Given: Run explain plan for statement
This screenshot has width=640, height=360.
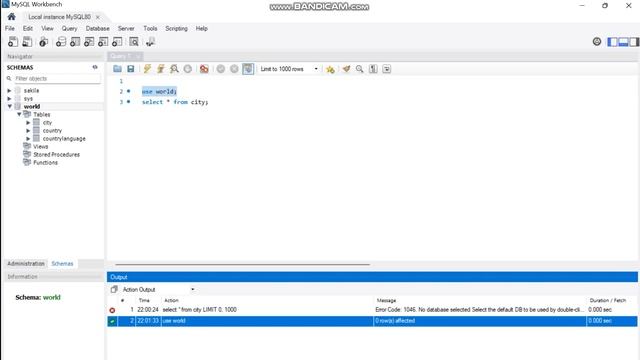Looking at the screenshot, I should pos(174,69).
